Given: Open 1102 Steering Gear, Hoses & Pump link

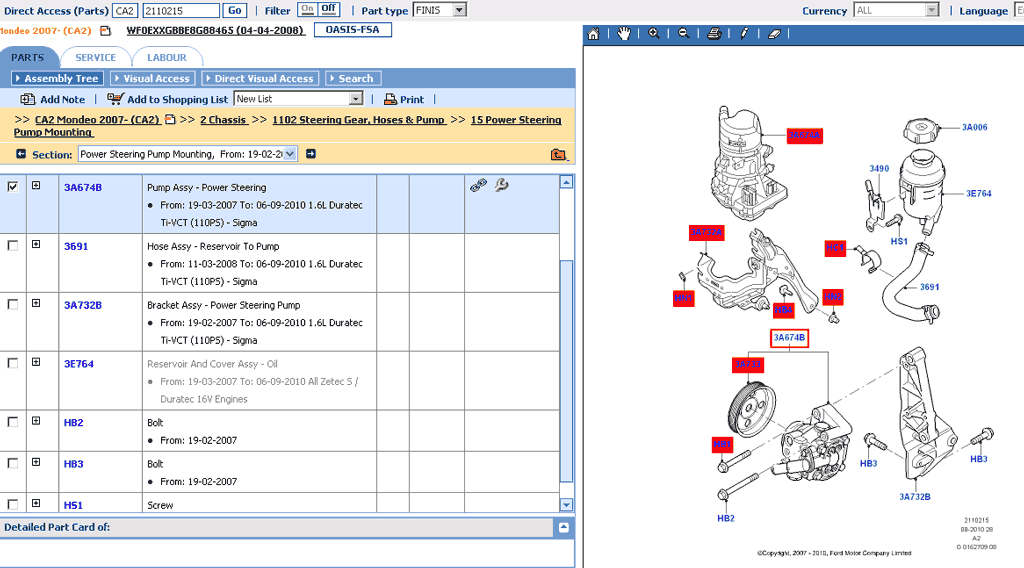Looking at the screenshot, I should tap(359, 119).
